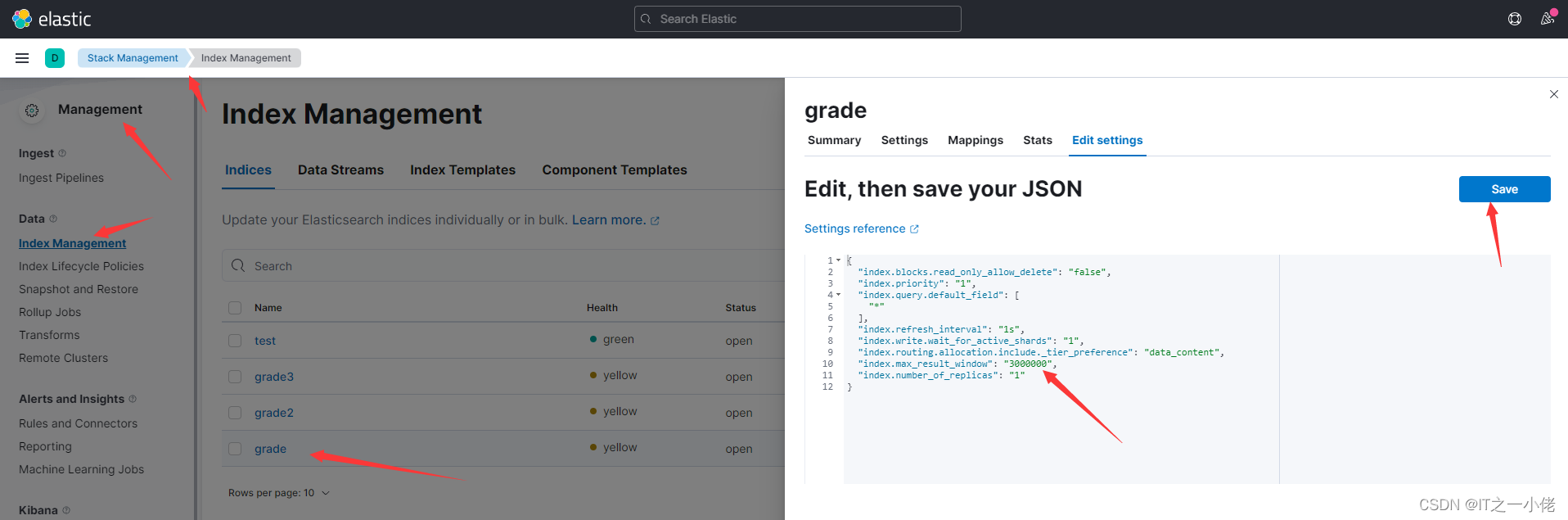Click the magnifier icon in indices search
The width and height of the screenshot is (1568, 520).
[x=238, y=265]
